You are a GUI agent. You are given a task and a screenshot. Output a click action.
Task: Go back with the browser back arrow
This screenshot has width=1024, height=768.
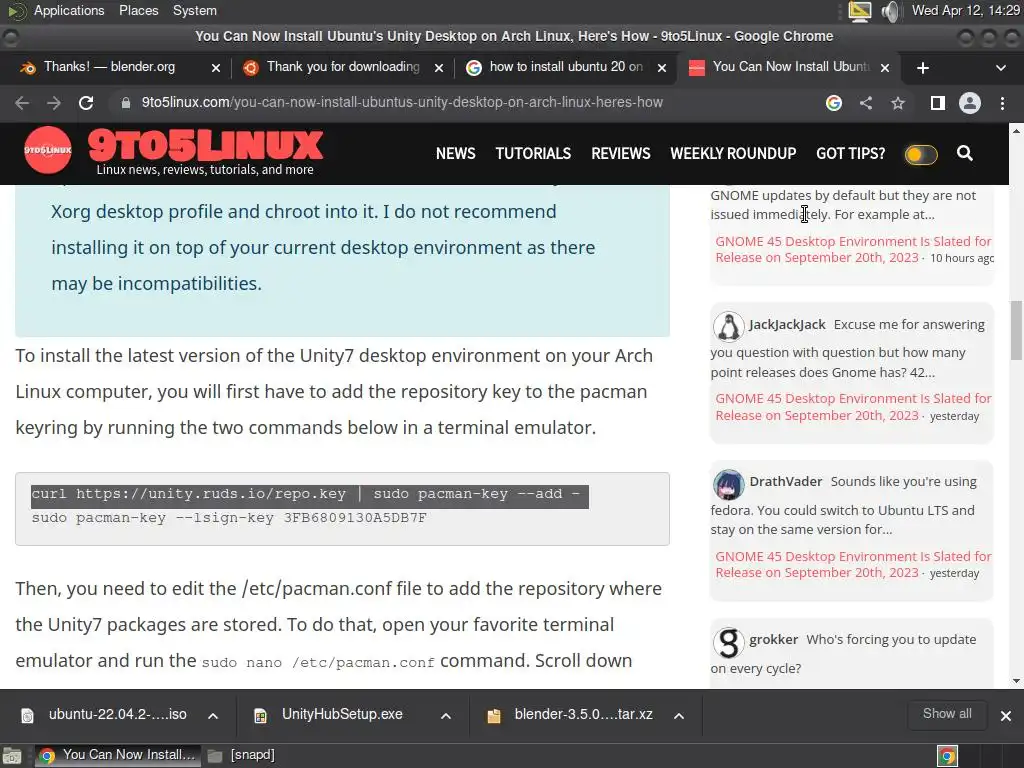coord(22,103)
